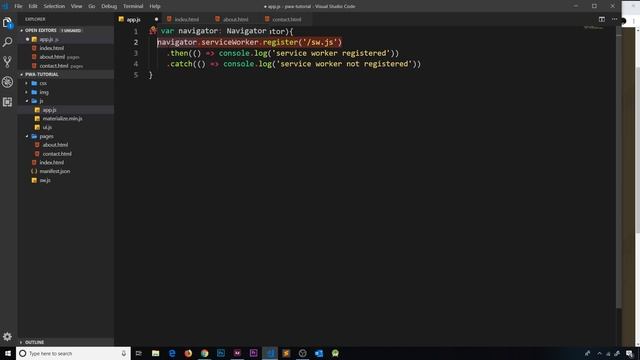This screenshot has height=360, width=640.
Task: Click the editor vertical scrollbar
Action: [619, 167]
